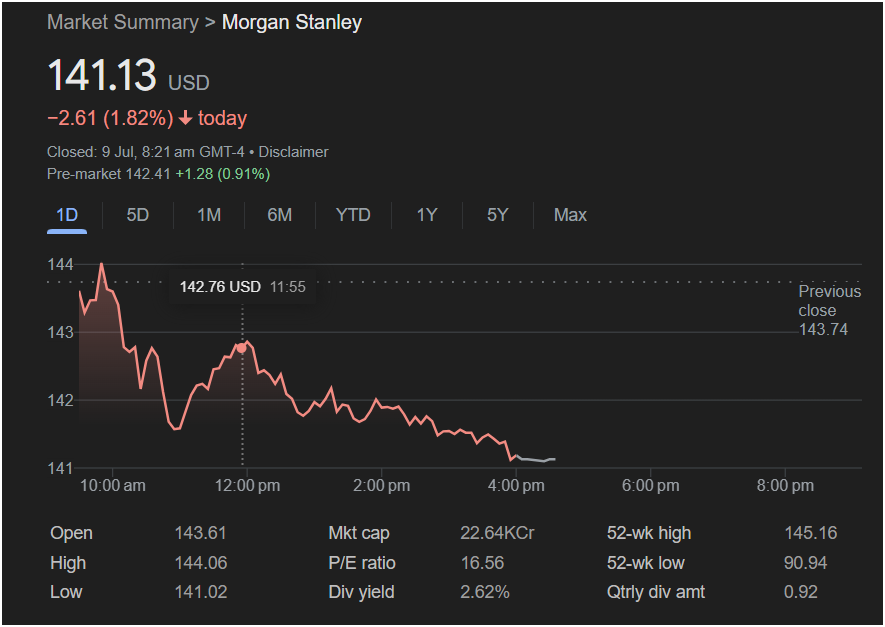Viewport: 885px width, 627px height.
Task: Click the Morgan Stanley title
Action: (x=292, y=22)
